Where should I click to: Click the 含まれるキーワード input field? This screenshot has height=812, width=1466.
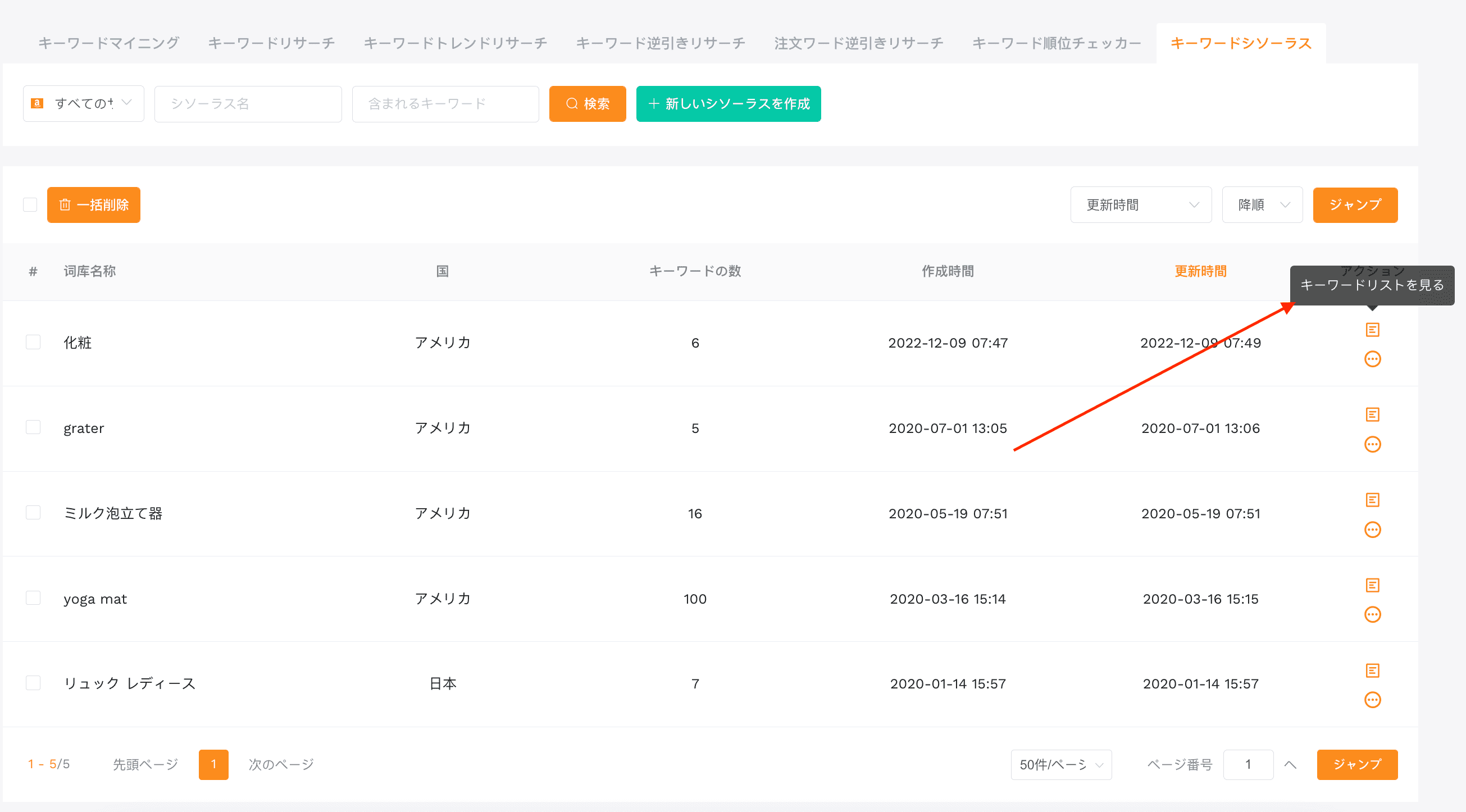(x=445, y=103)
